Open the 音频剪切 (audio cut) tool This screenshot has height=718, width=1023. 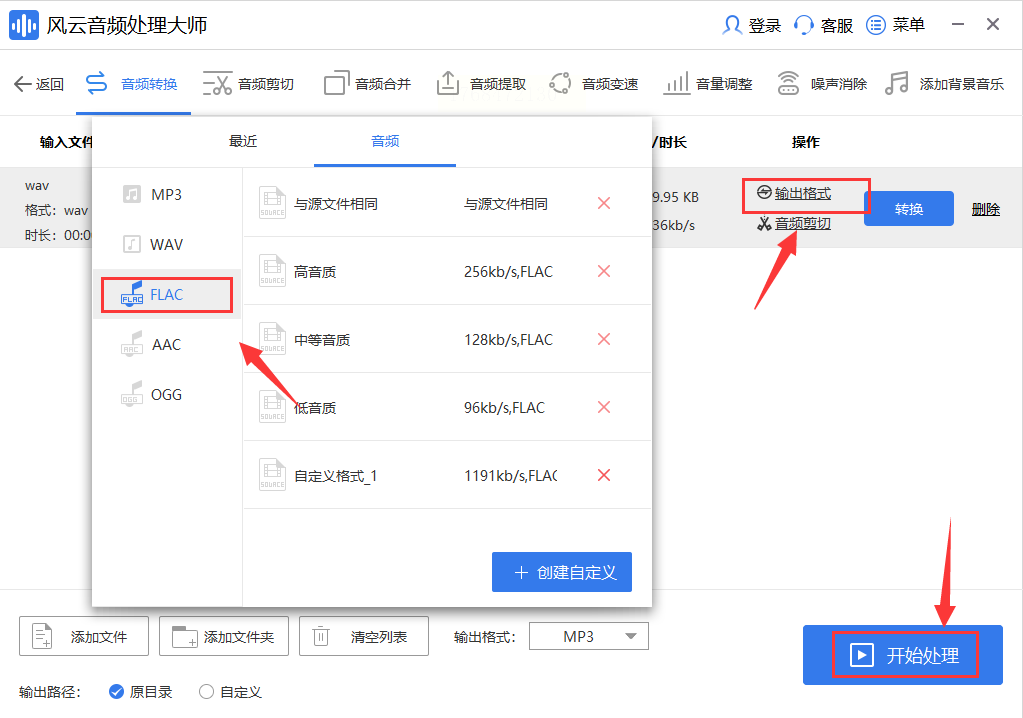[248, 84]
